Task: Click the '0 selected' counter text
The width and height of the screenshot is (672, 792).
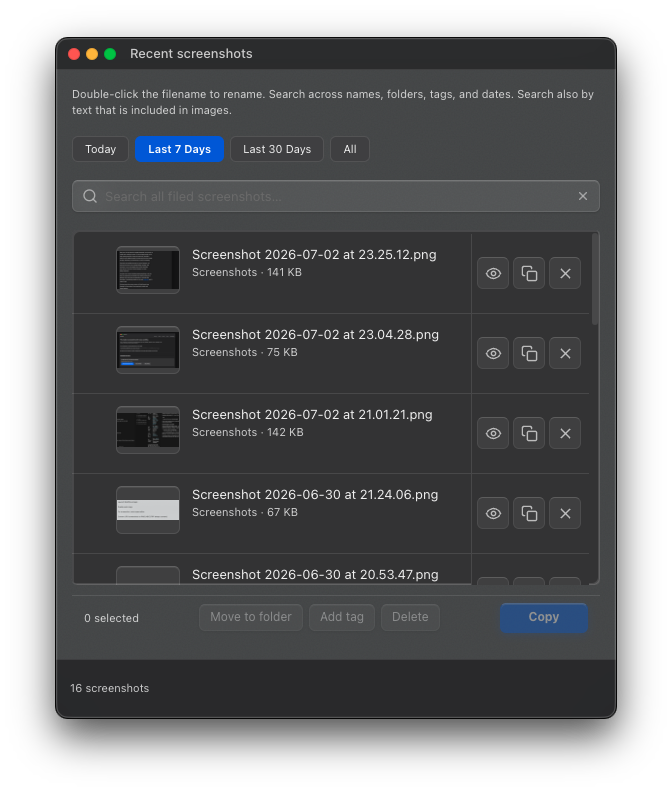Action: pyautogui.click(x=111, y=618)
